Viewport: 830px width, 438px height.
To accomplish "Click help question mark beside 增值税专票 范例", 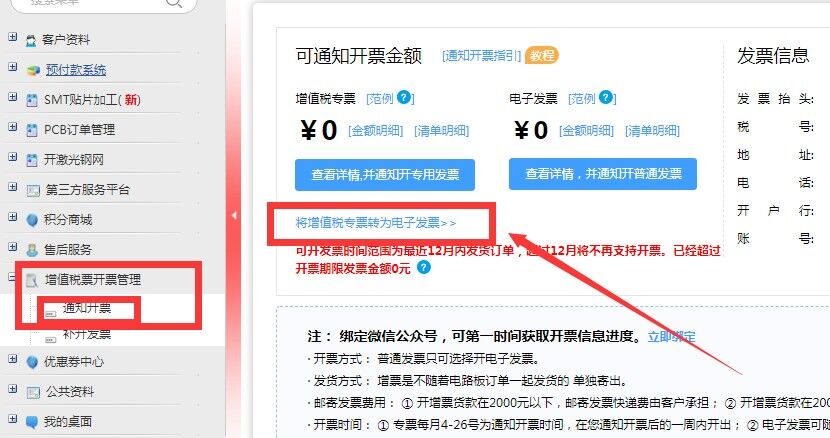I will (404, 97).
